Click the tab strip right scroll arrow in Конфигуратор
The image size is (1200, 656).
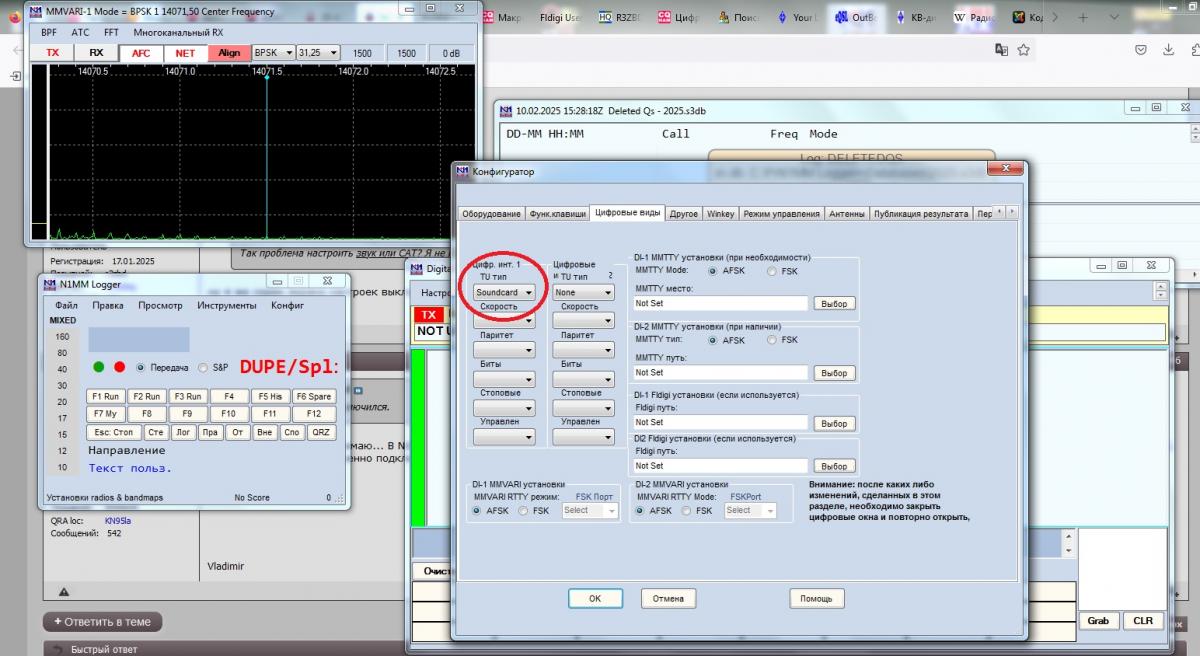point(1011,212)
